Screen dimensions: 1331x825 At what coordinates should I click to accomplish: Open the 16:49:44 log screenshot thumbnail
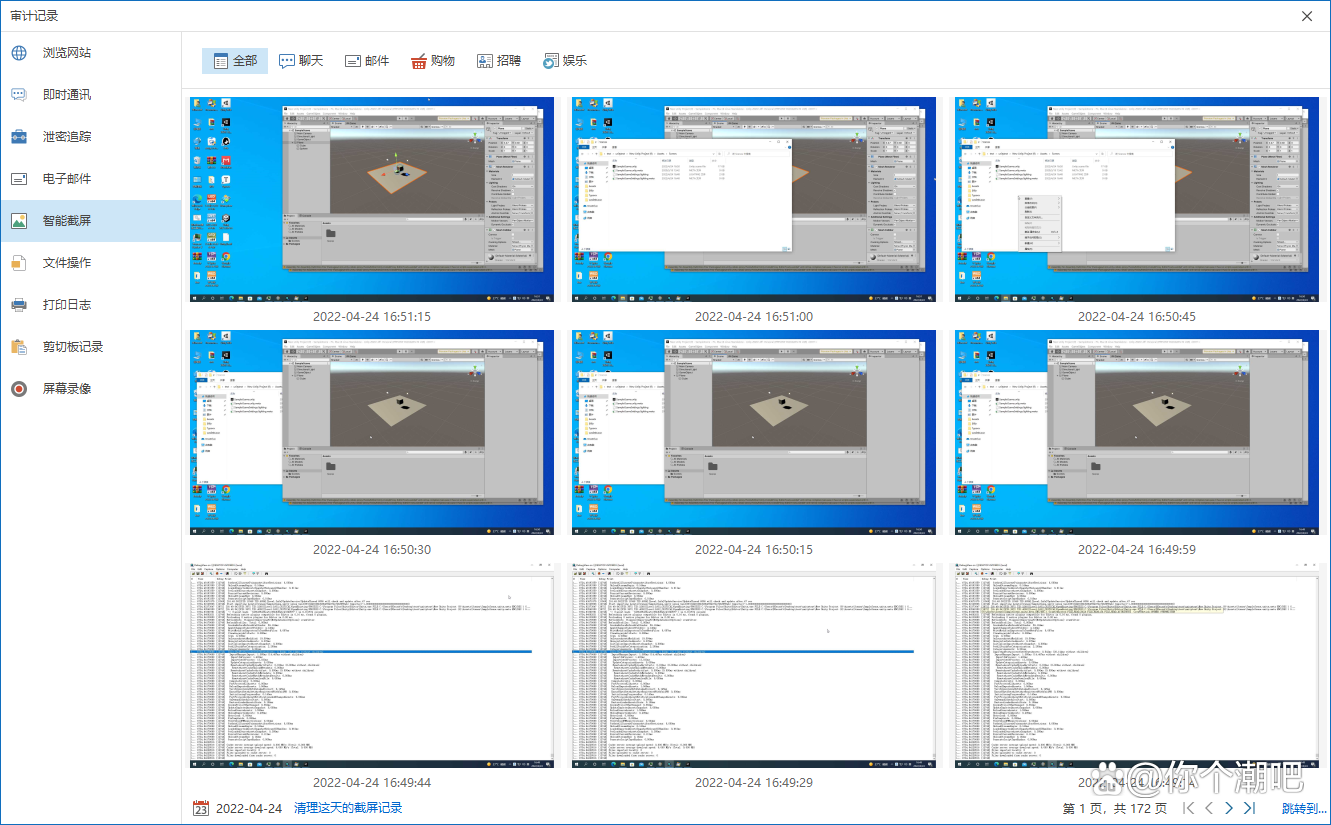(372, 665)
